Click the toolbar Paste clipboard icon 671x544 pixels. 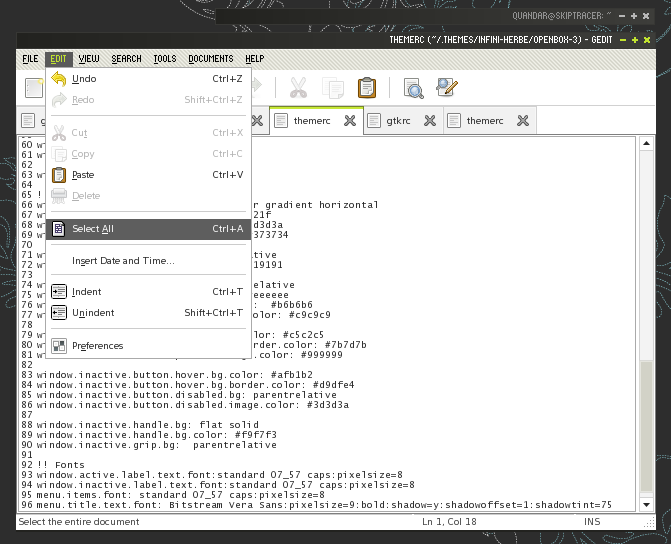click(x=367, y=88)
